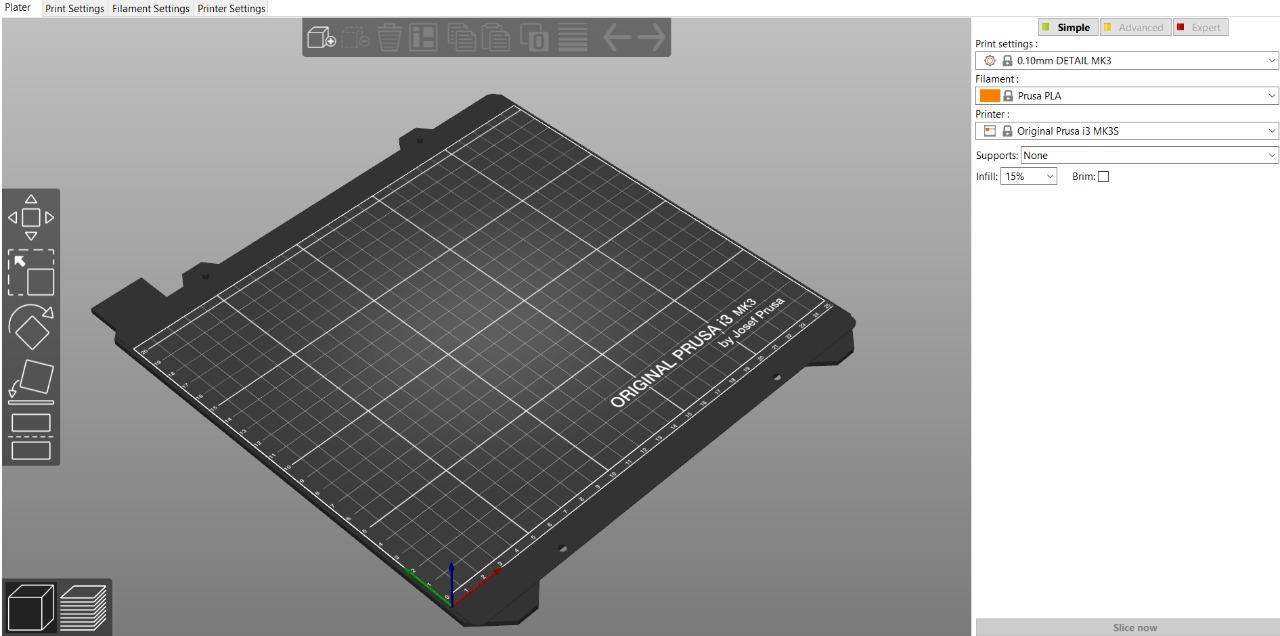Open the Plater tab
The width and height of the screenshot is (1280, 636).
17,8
